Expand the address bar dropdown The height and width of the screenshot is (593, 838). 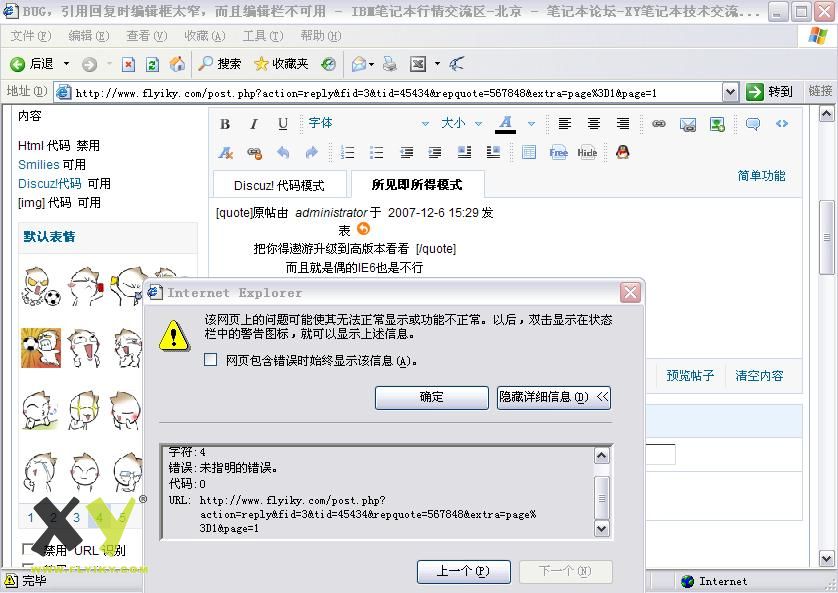click(730, 92)
